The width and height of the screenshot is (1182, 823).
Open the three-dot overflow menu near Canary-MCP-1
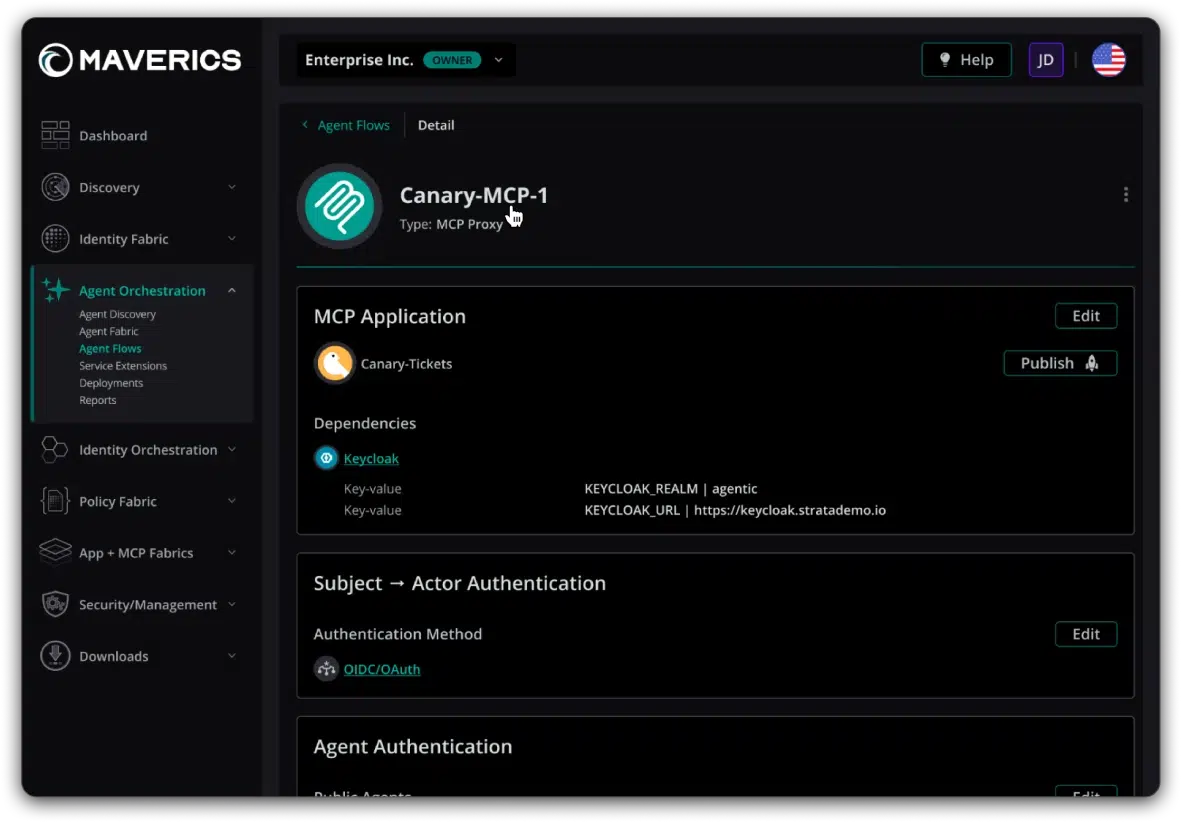1125,193
